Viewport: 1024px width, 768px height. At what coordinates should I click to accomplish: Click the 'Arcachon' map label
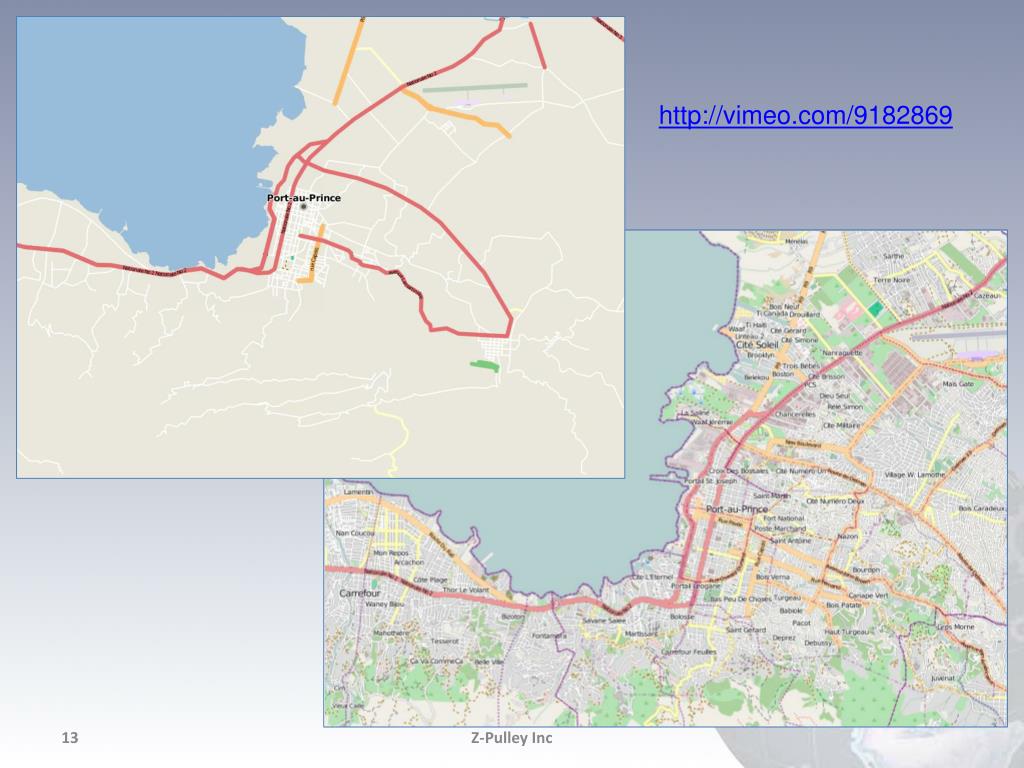(x=408, y=562)
